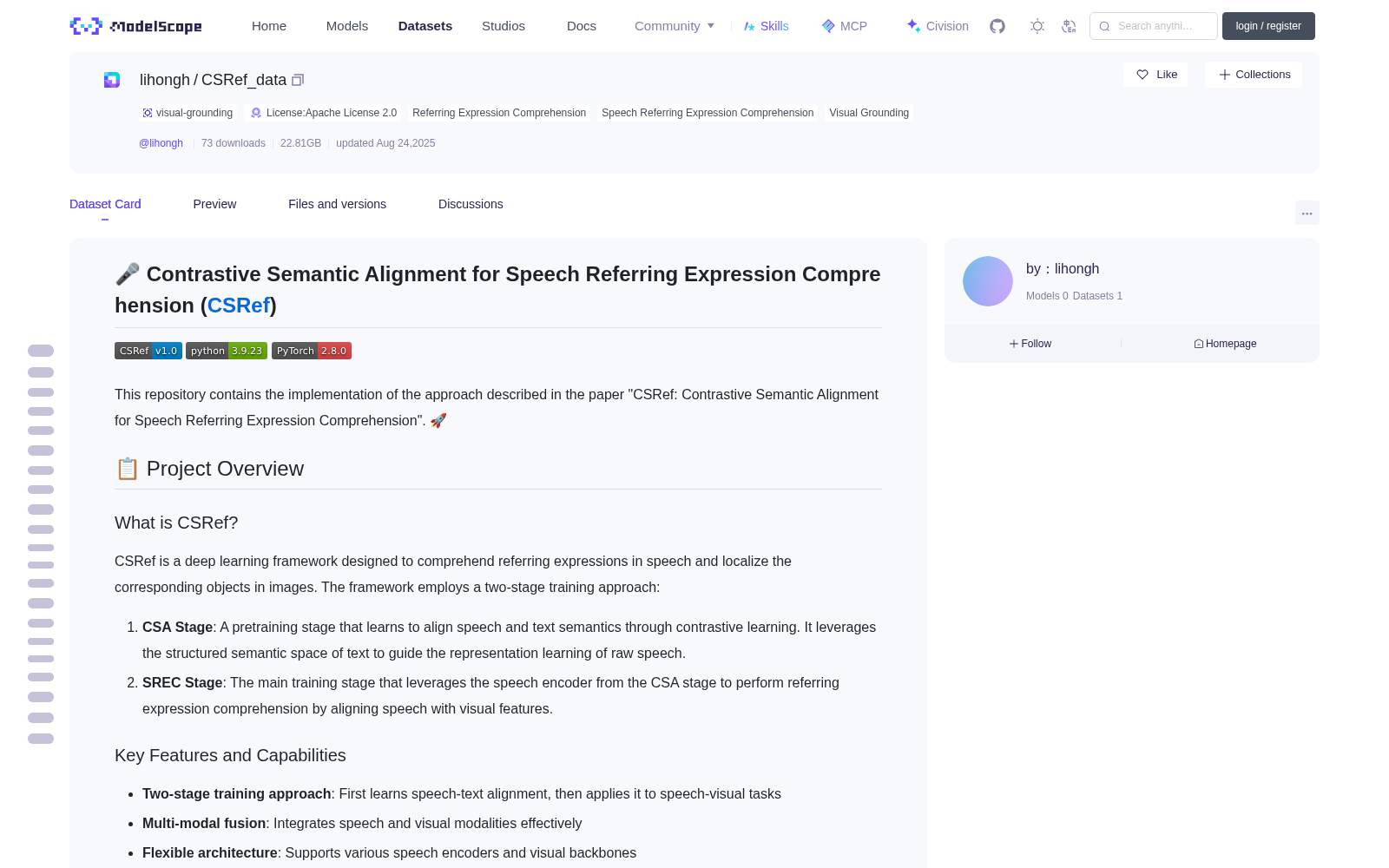Go to Studios

click(504, 26)
